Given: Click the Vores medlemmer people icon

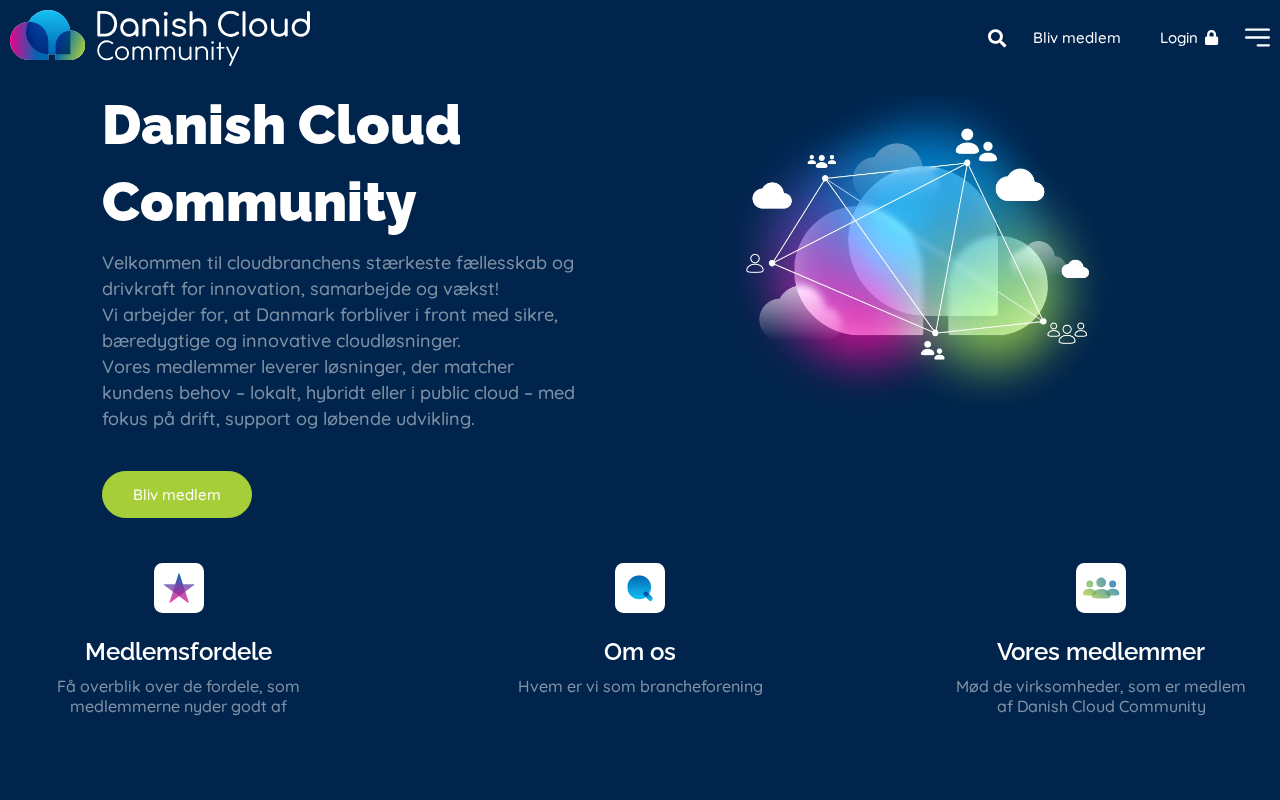Looking at the screenshot, I should click(x=1101, y=588).
